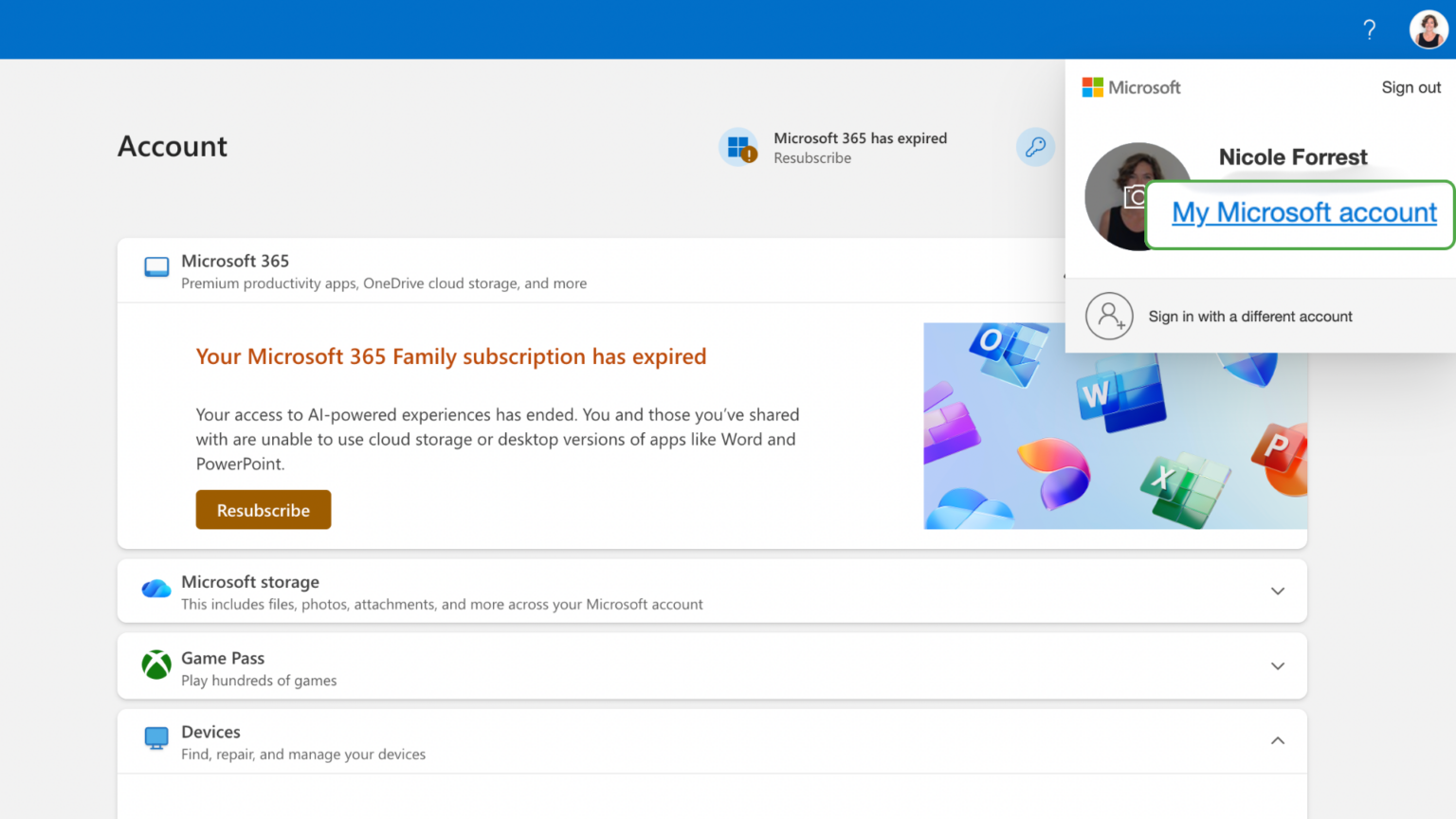Collapse the Devices section chevron
The width and height of the screenshot is (1456, 819).
coord(1278,740)
